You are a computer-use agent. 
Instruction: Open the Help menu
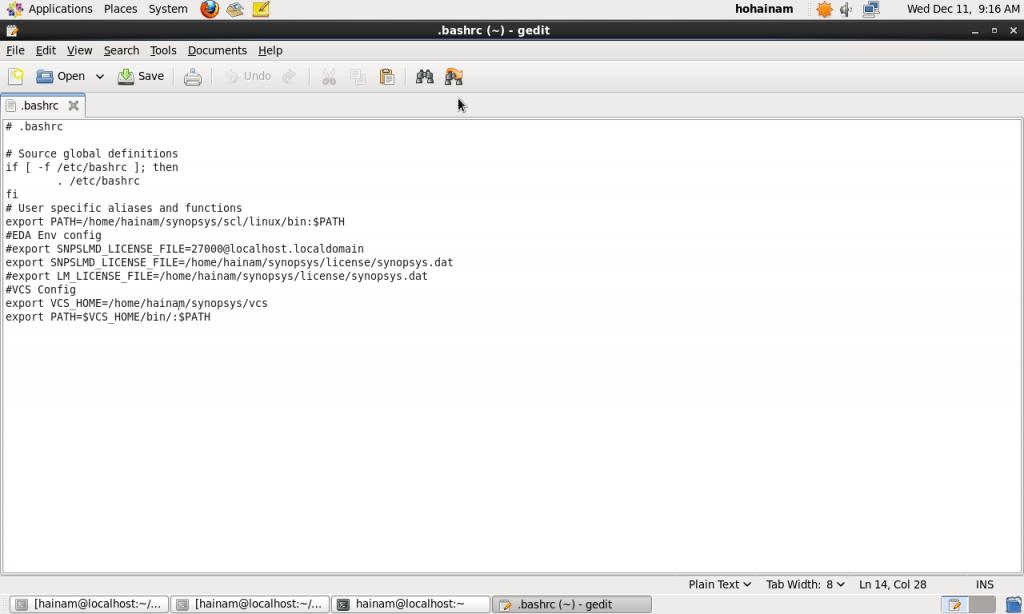270,50
